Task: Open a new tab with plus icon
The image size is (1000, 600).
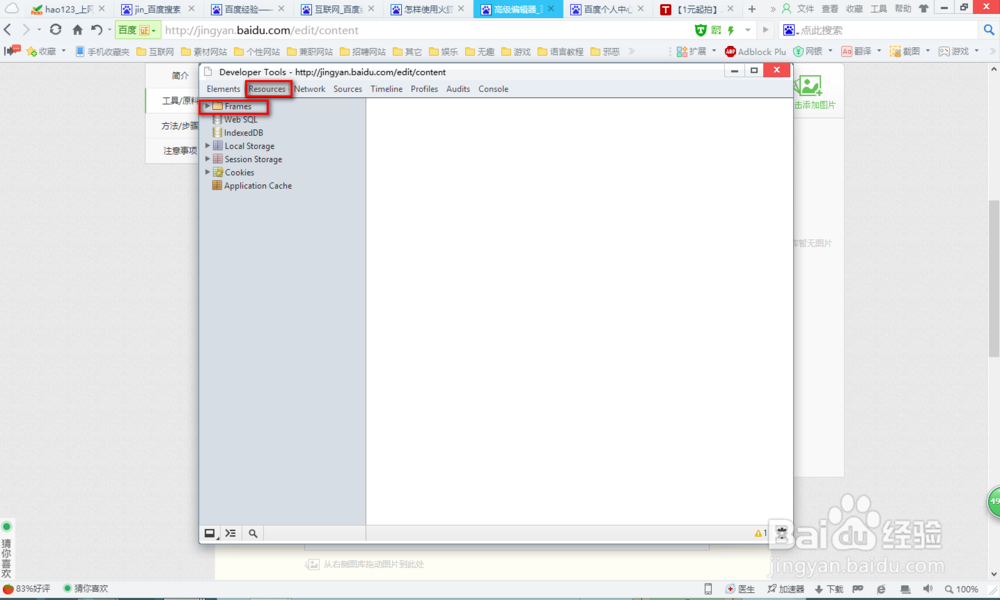Action: tap(752, 9)
